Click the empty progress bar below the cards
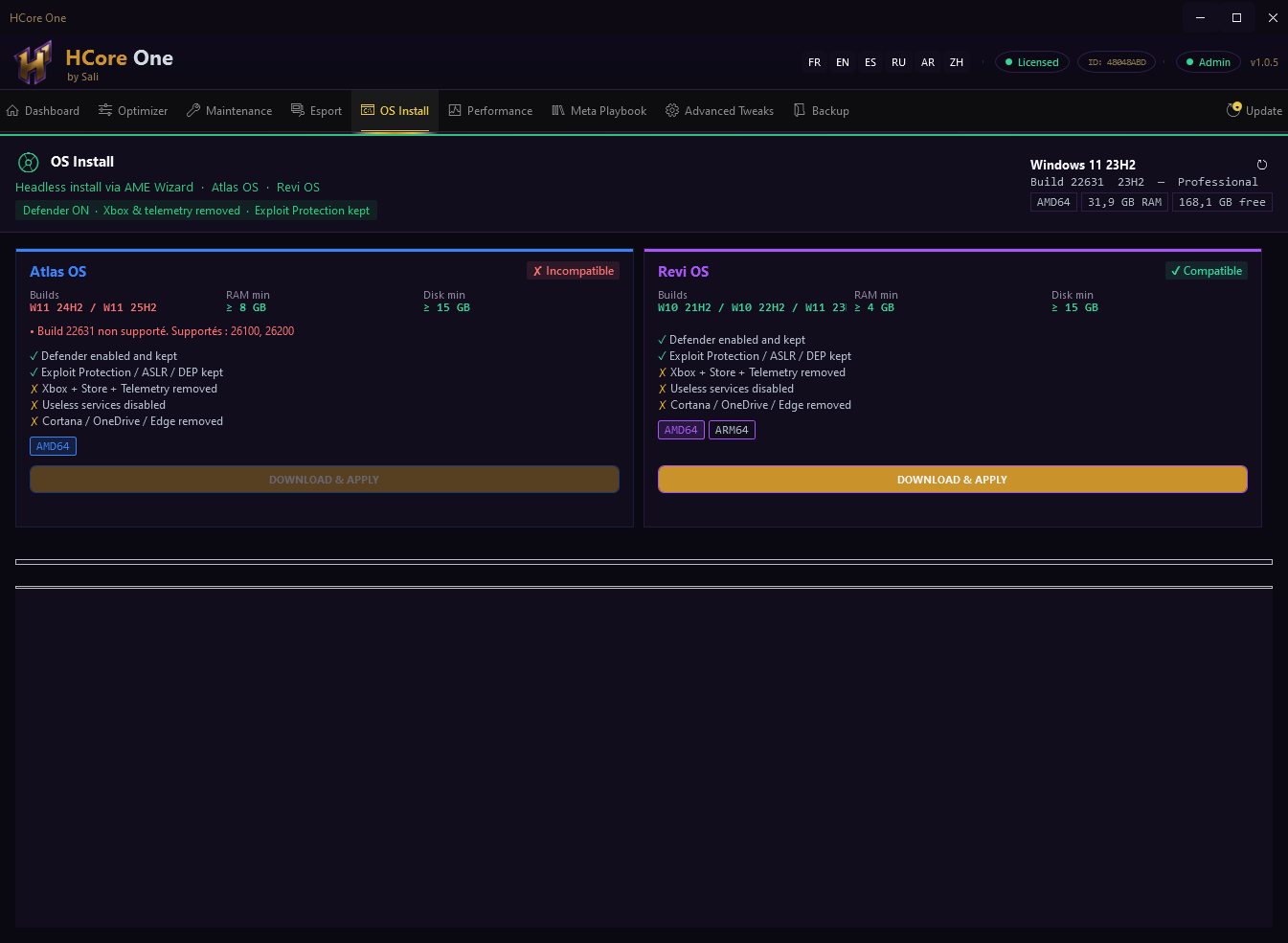 (x=644, y=562)
